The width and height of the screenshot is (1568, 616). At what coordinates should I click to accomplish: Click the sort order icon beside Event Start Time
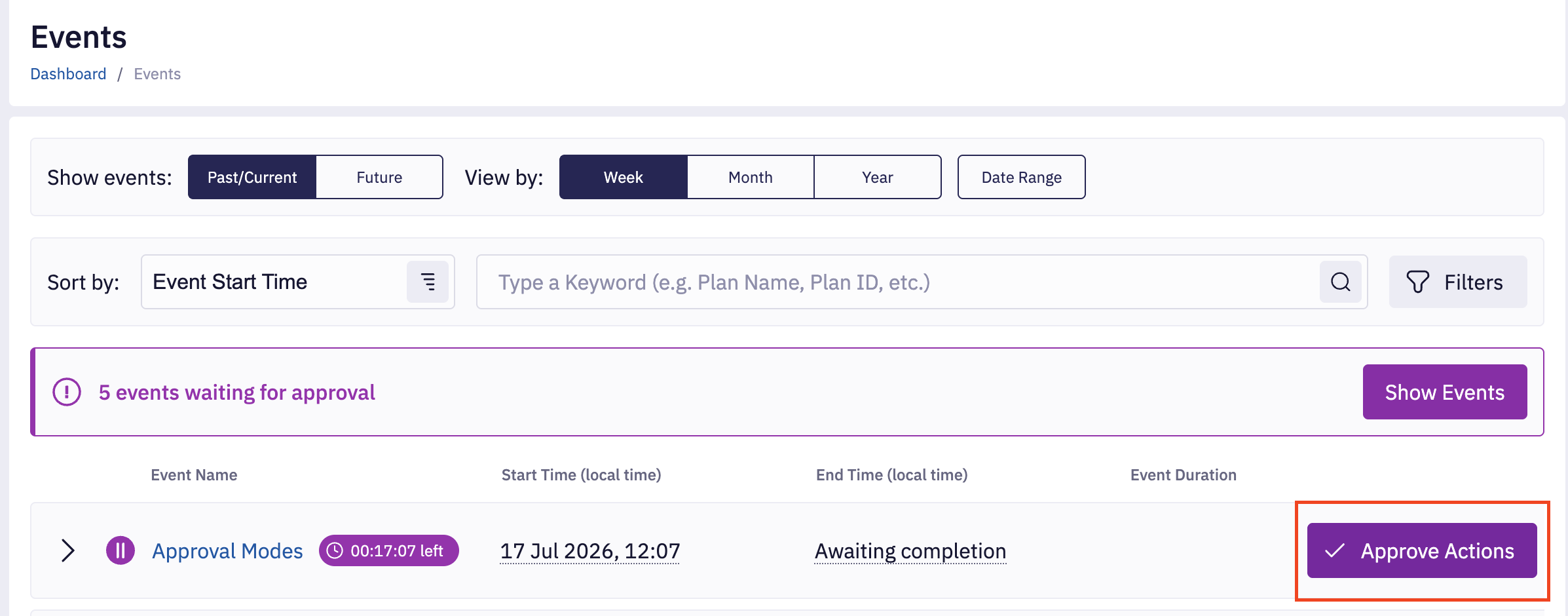pyautogui.click(x=428, y=282)
